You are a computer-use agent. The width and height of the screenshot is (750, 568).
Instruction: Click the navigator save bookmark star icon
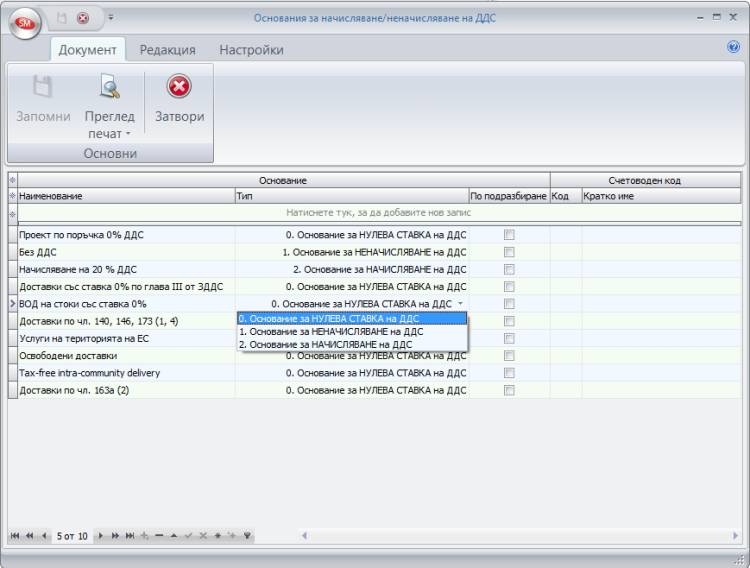218,535
